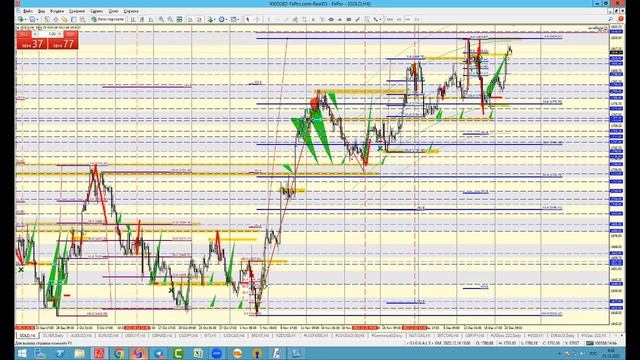Click the Zoom In magnifier icon

point(162,19)
